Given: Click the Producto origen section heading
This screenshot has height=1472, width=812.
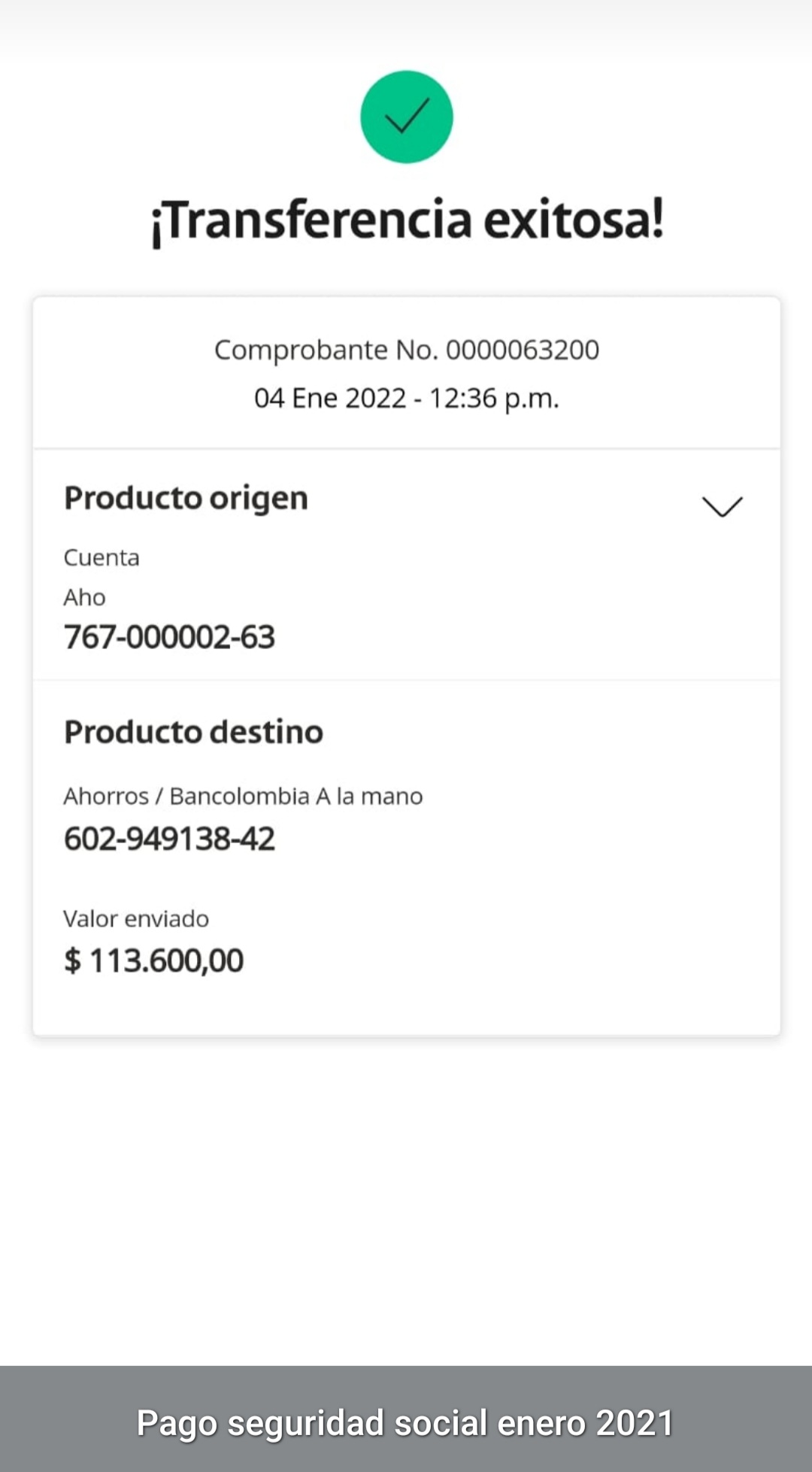Looking at the screenshot, I should coord(186,498).
